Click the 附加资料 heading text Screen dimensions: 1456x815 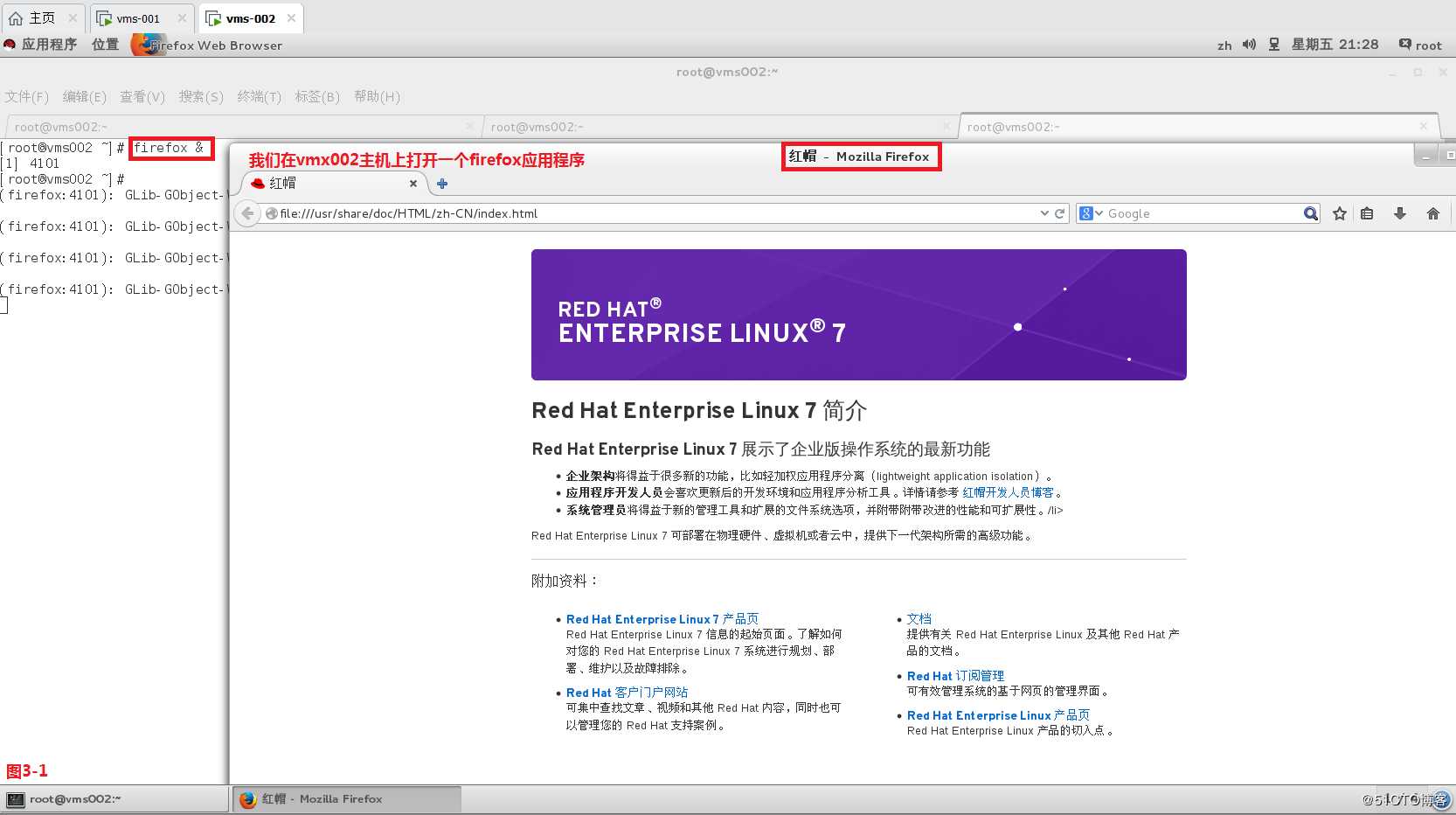pos(565,581)
